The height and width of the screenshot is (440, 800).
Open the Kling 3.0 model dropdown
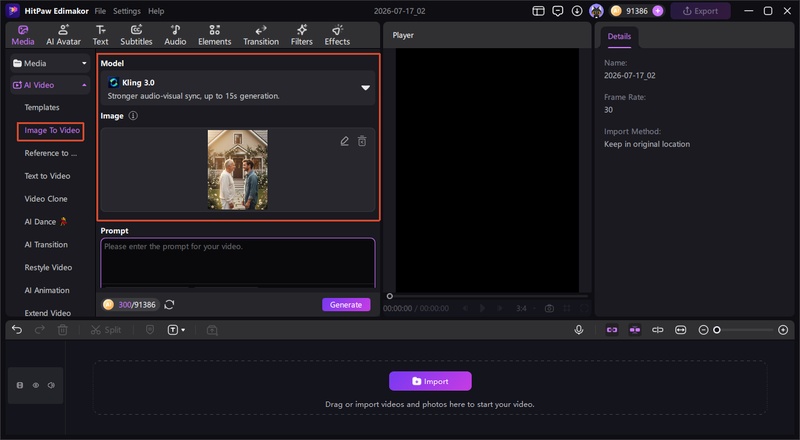pos(238,88)
